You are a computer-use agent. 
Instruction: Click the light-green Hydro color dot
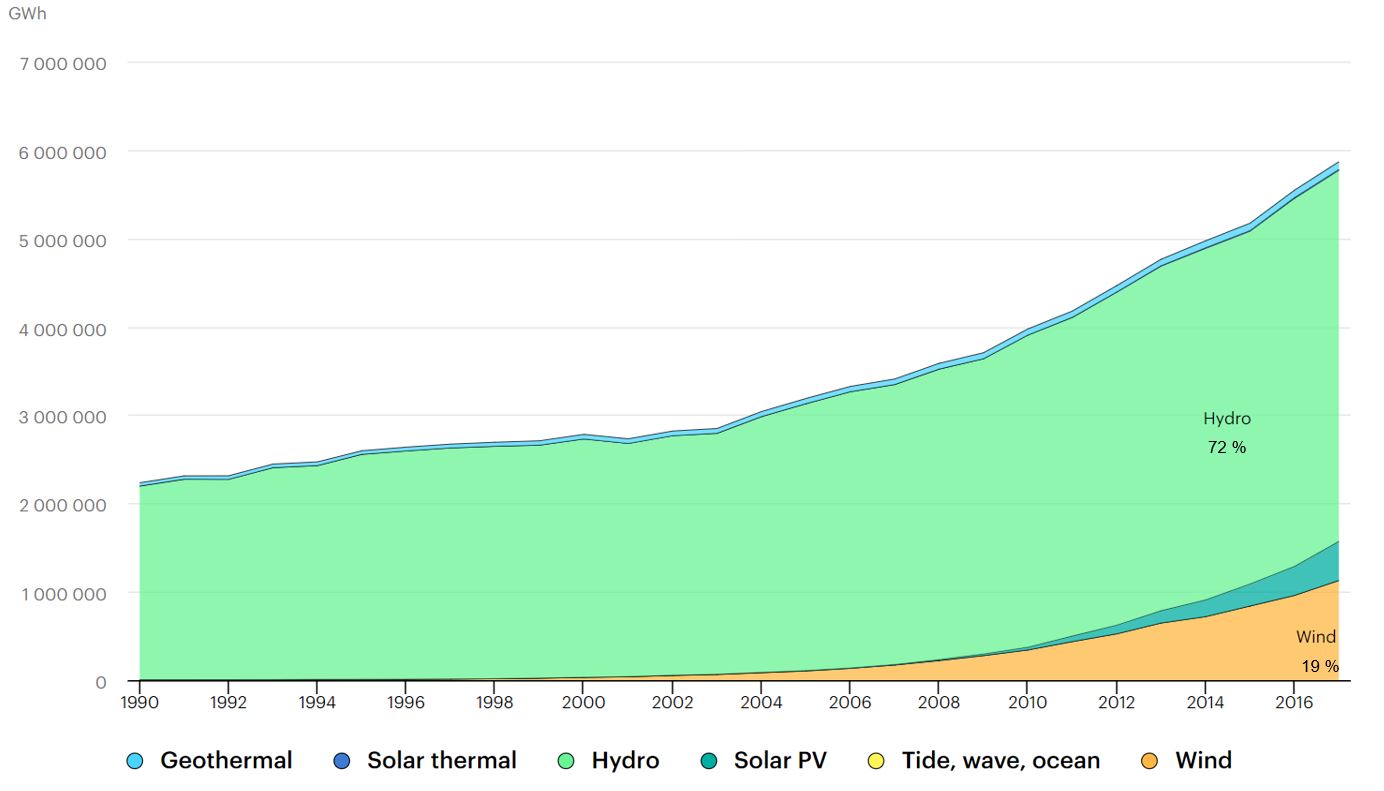click(x=568, y=761)
